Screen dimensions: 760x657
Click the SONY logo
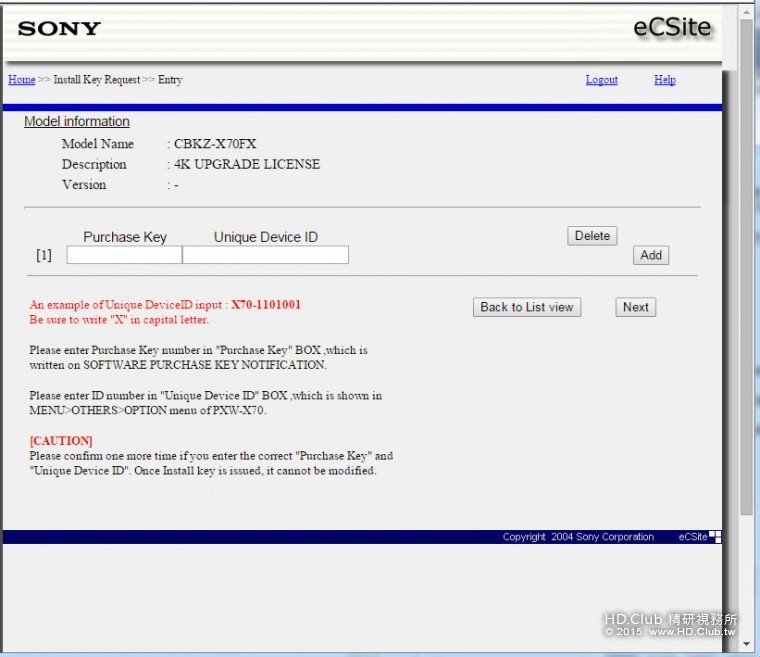click(x=59, y=29)
